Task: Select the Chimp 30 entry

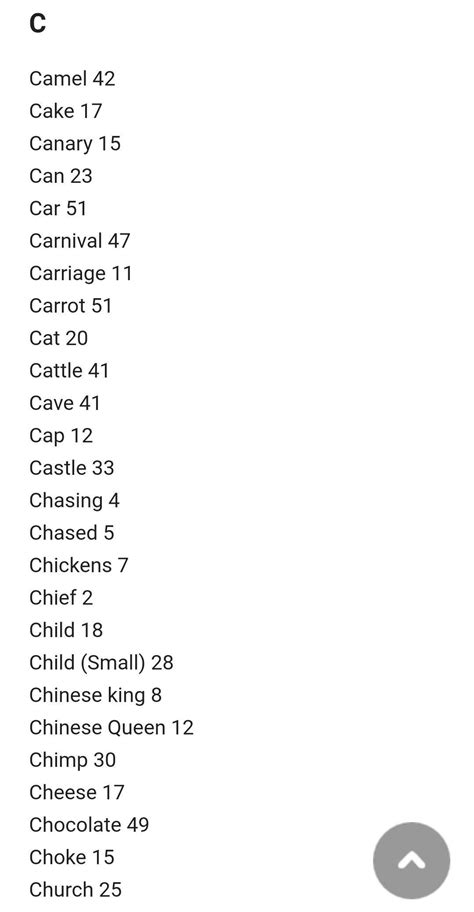Action: click(x=72, y=760)
